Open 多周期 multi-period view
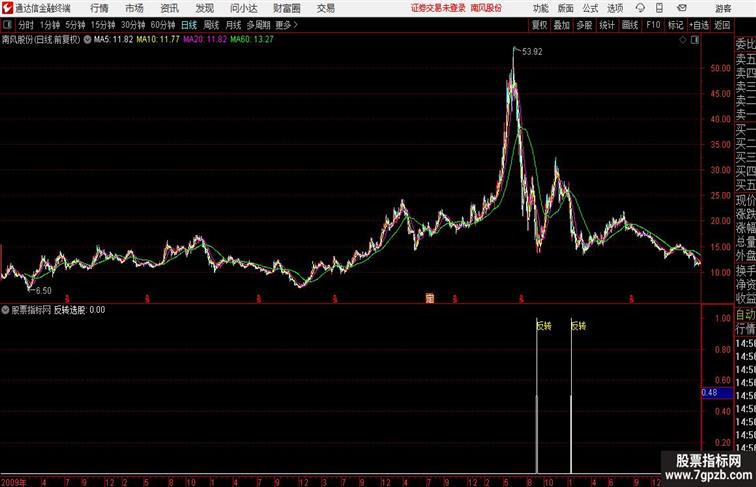 pos(258,25)
